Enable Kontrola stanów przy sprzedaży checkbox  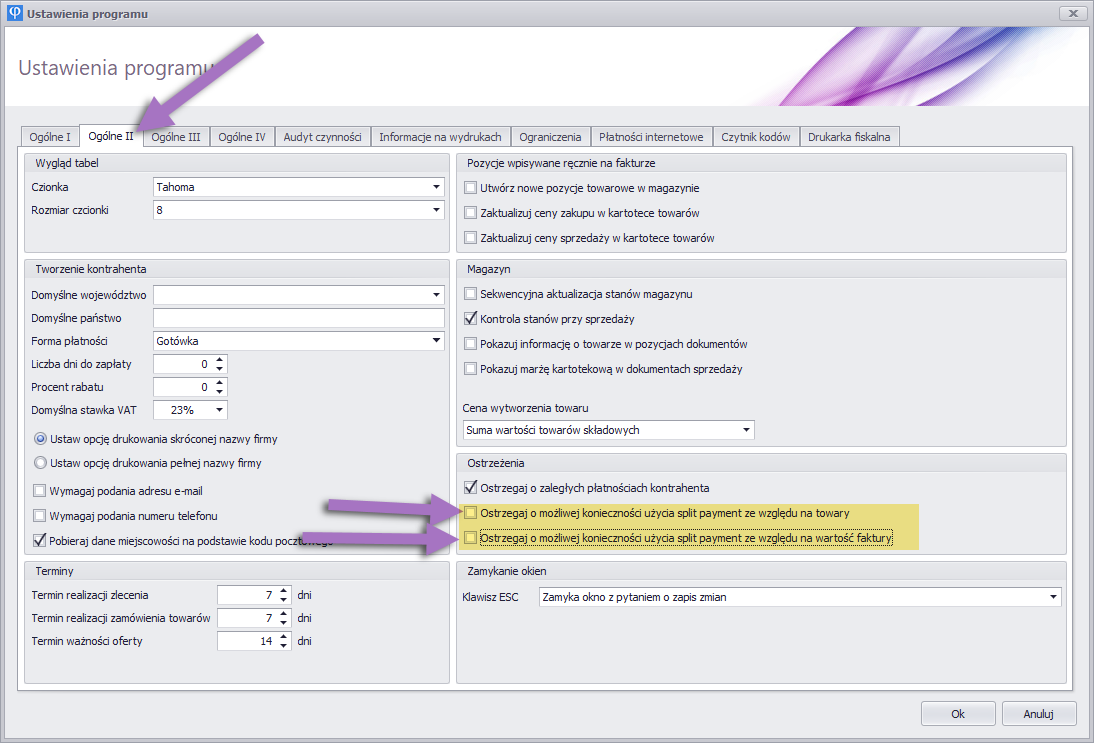[x=471, y=319]
